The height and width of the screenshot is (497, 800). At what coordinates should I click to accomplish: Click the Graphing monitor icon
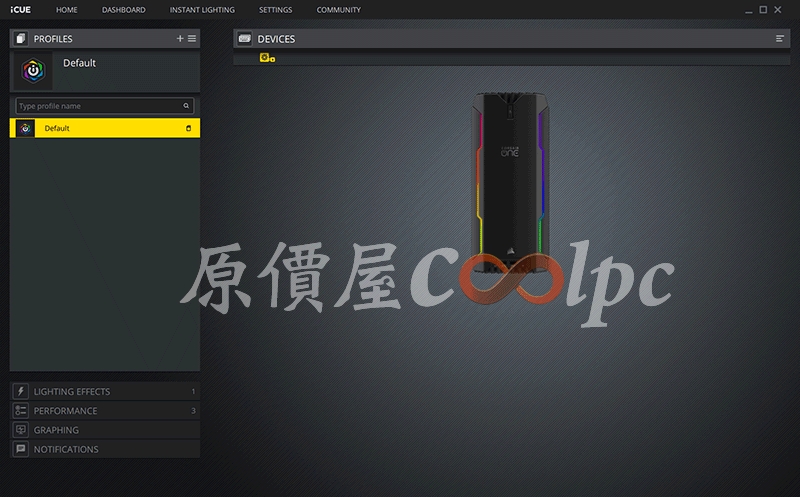(20, 430)
